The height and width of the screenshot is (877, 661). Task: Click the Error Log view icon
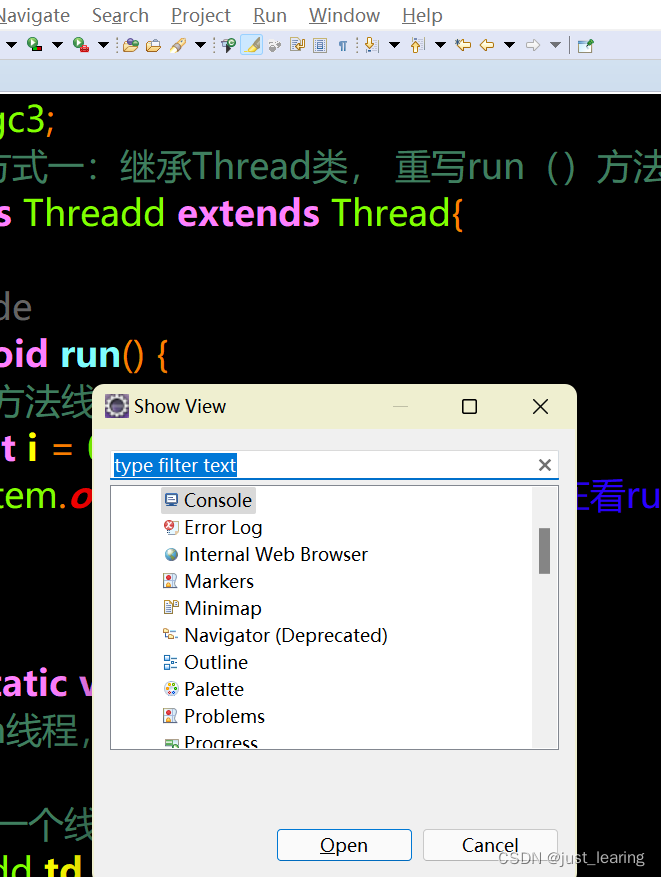pos(171,527)
